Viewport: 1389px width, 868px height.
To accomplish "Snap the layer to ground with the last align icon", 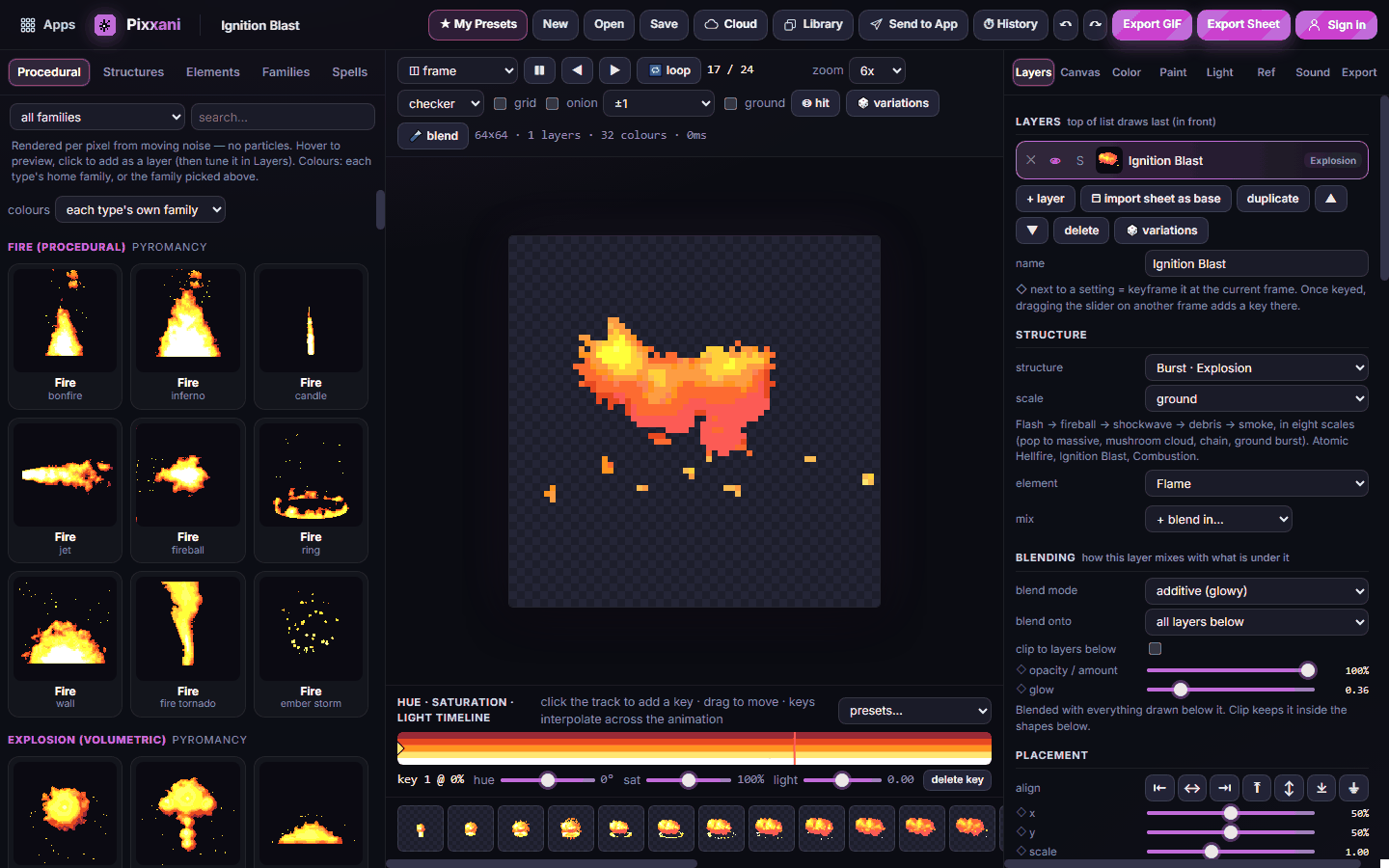I will coord(1354,788).
